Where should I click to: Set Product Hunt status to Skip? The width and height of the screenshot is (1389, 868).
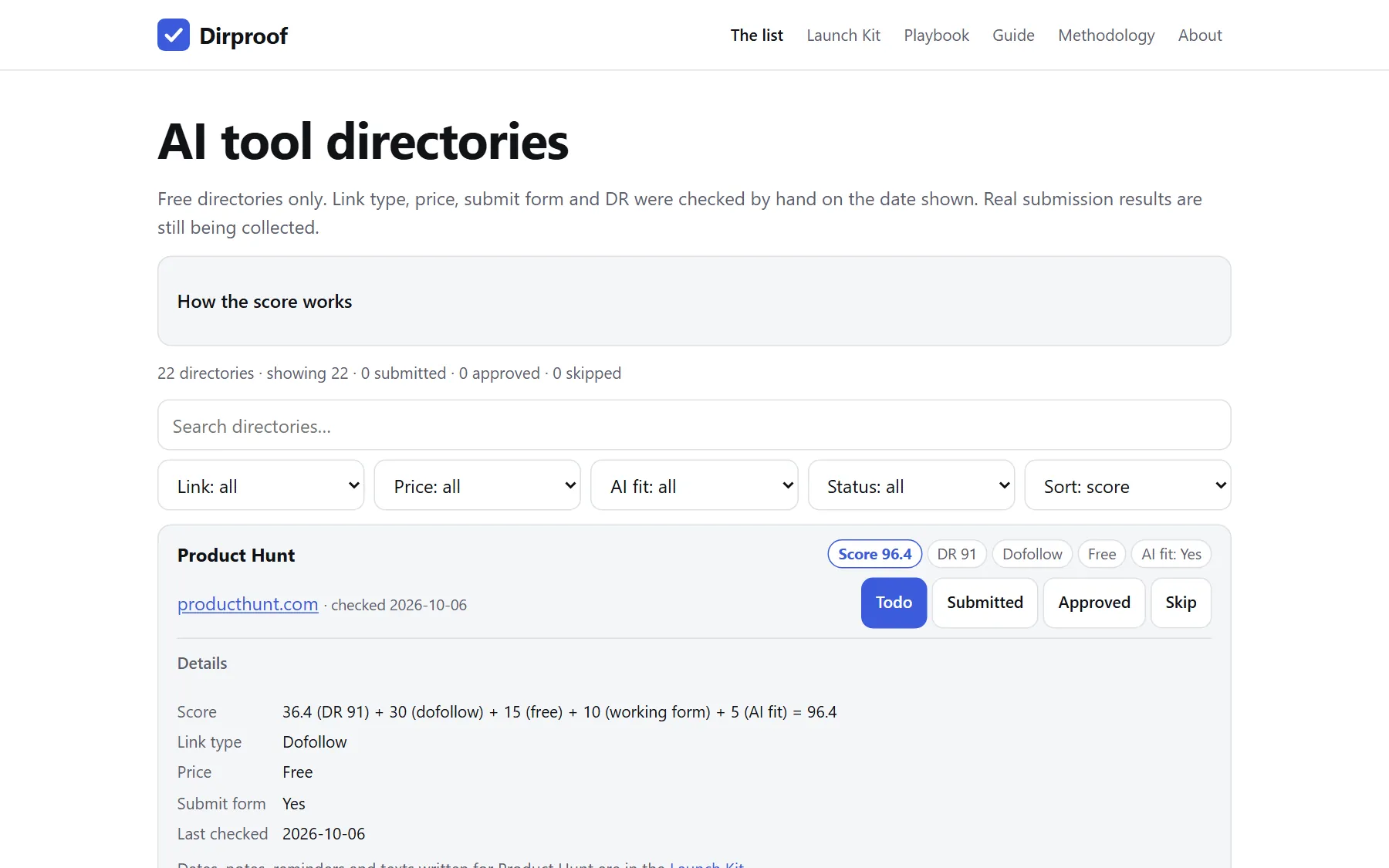tap(1181, 603)
